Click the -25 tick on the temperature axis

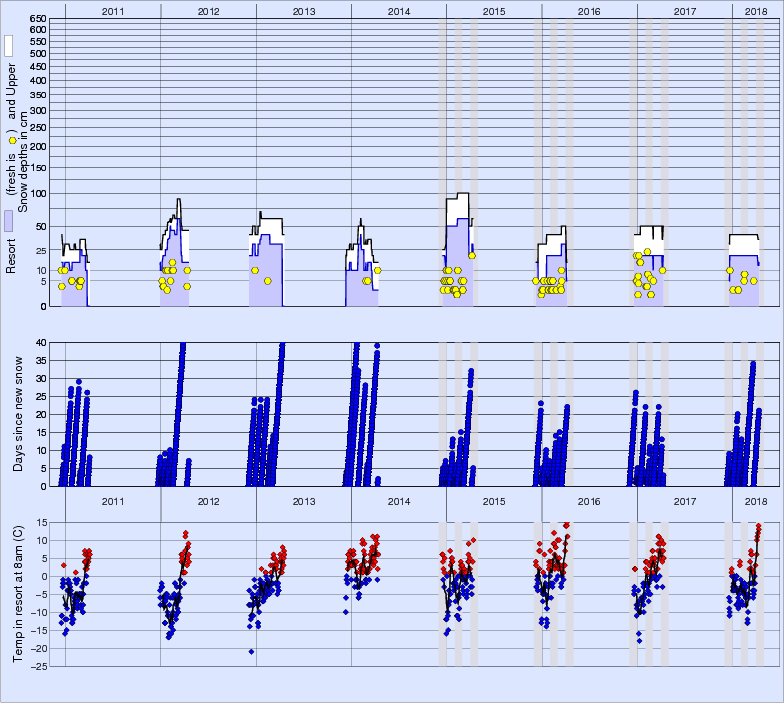pyautogui.click(x=38, y=666)
